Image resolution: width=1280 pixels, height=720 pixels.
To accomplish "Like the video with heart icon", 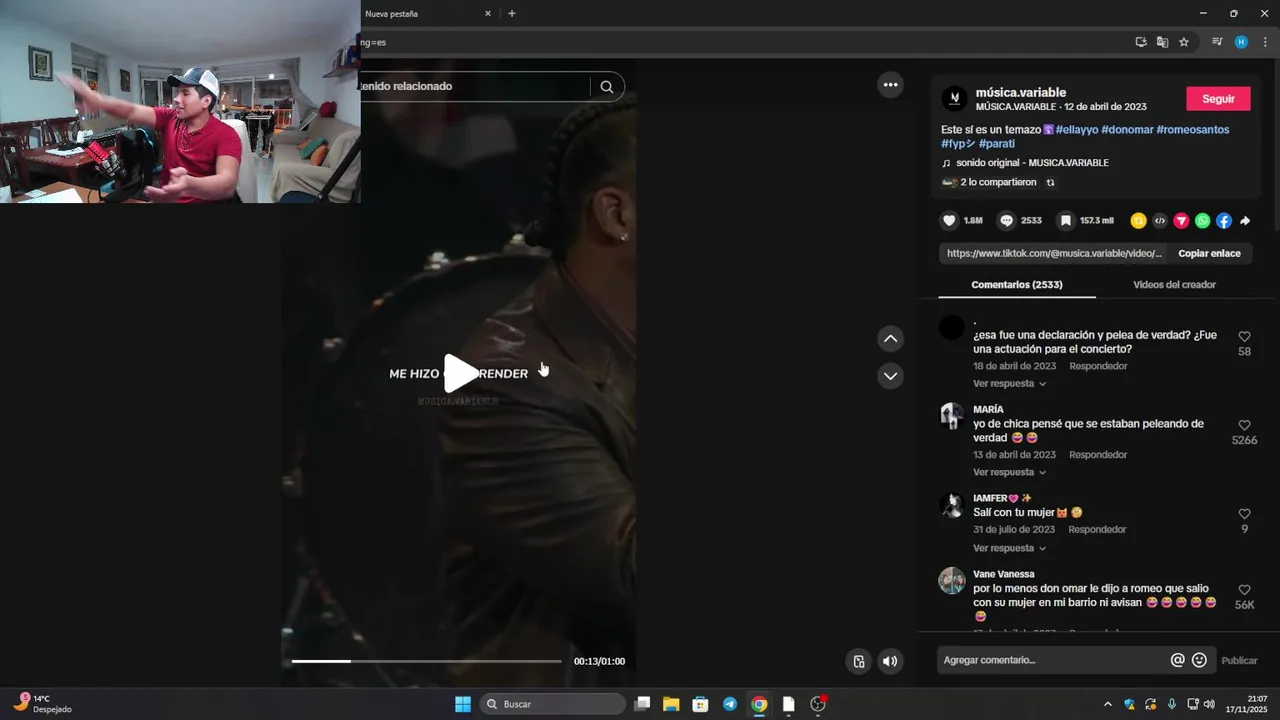I will click(949, 220).
